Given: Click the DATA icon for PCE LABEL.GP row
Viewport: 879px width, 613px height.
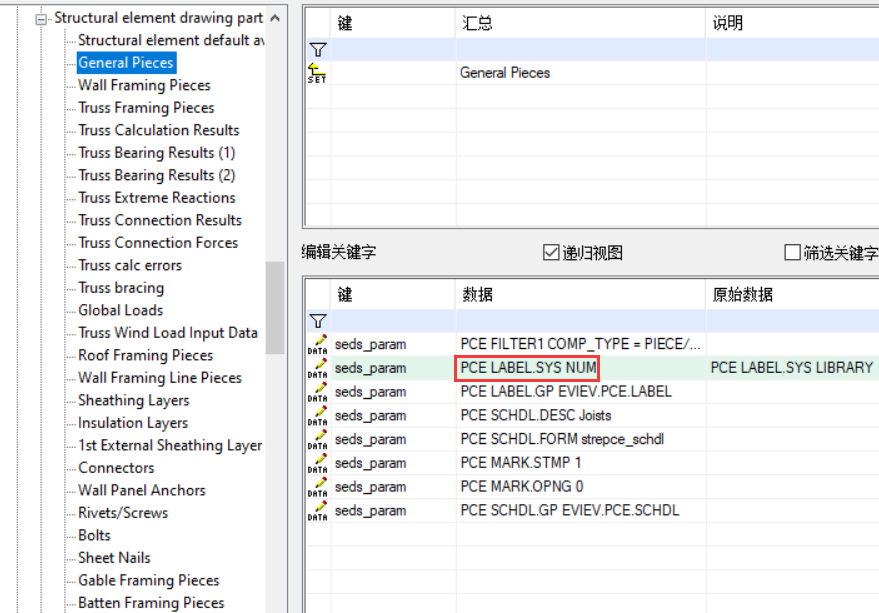Looking at the screenshot, I should coord(317,392).
